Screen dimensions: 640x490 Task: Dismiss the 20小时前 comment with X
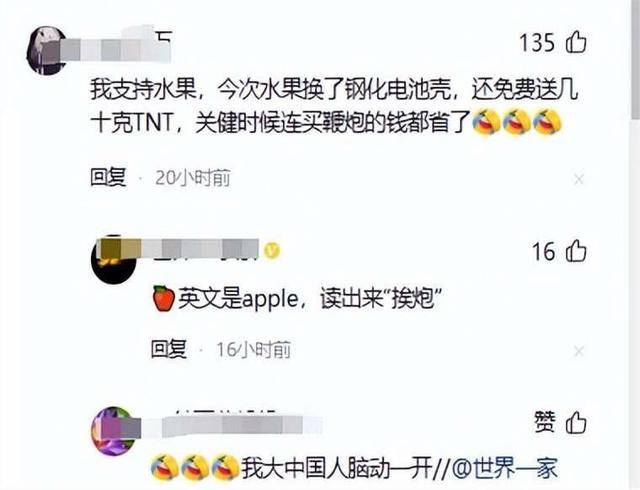pyautogui.click(x=579, y=179)
